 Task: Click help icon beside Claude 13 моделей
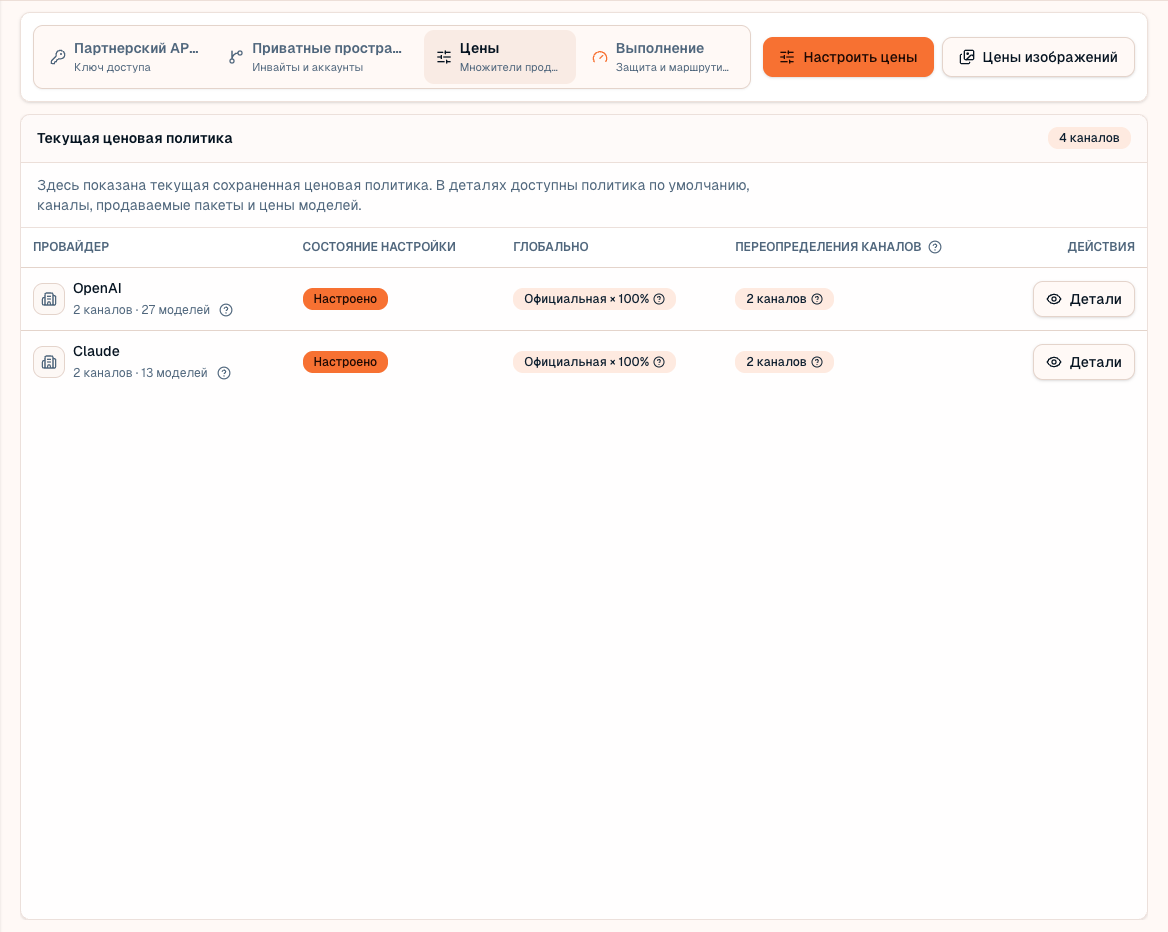click(x=224, y=373)
